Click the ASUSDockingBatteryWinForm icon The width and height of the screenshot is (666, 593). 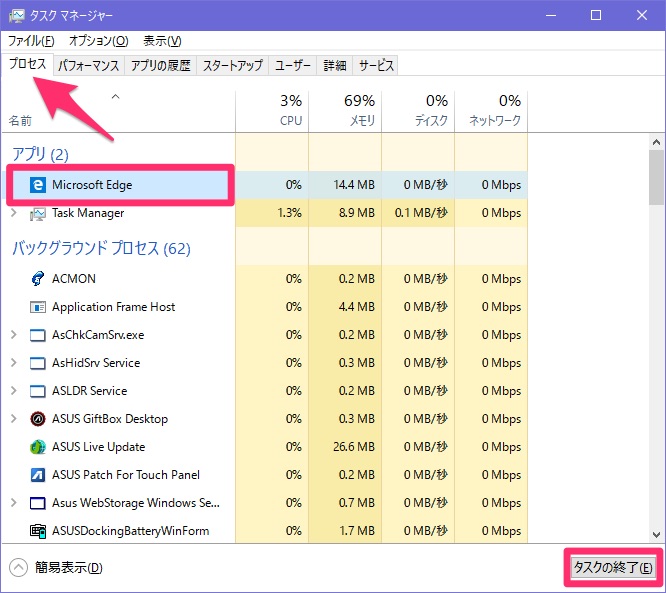click(38, 531)
